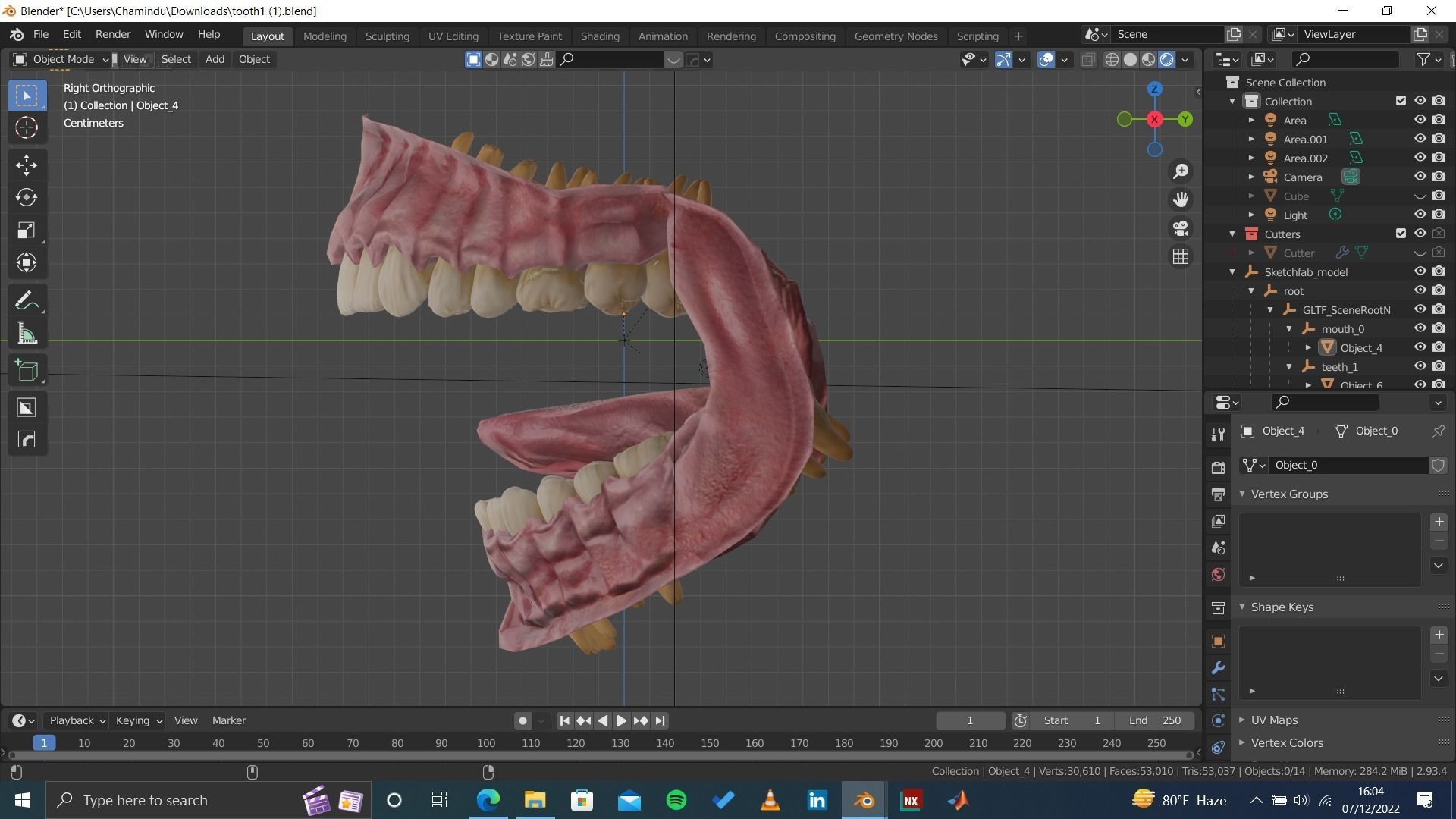Screen dimensions: 1456x819
Task: Jump to the end frame
Action: [x=660, y=720]
